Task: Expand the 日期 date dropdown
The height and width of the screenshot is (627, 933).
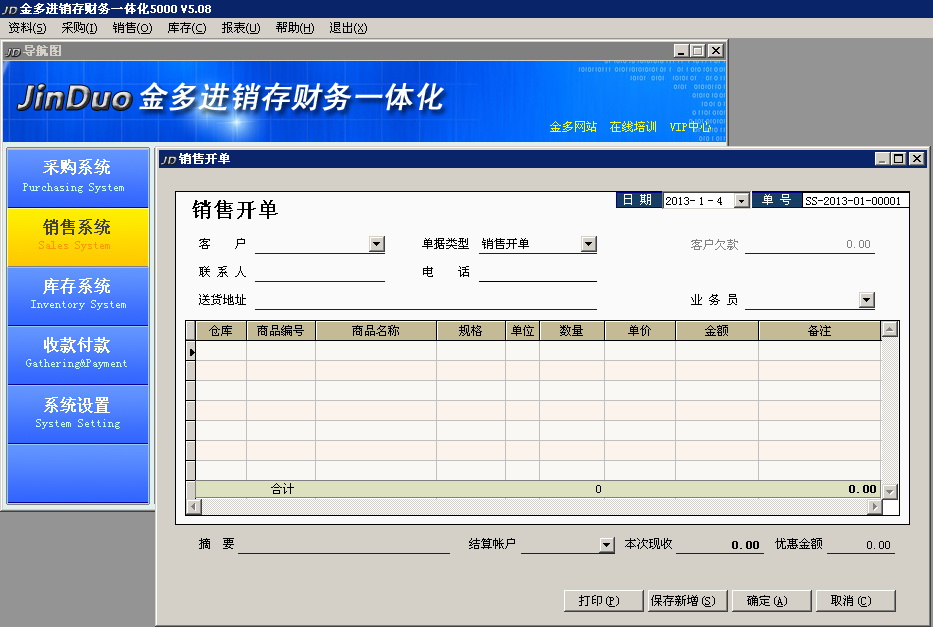Action: click(x=741, y=201)
